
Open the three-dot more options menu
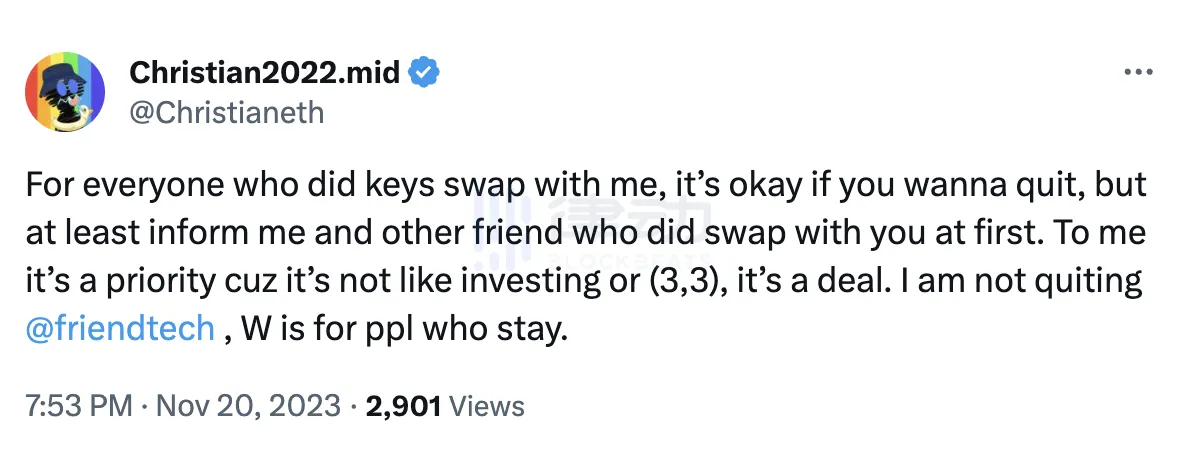(1138, 73)
